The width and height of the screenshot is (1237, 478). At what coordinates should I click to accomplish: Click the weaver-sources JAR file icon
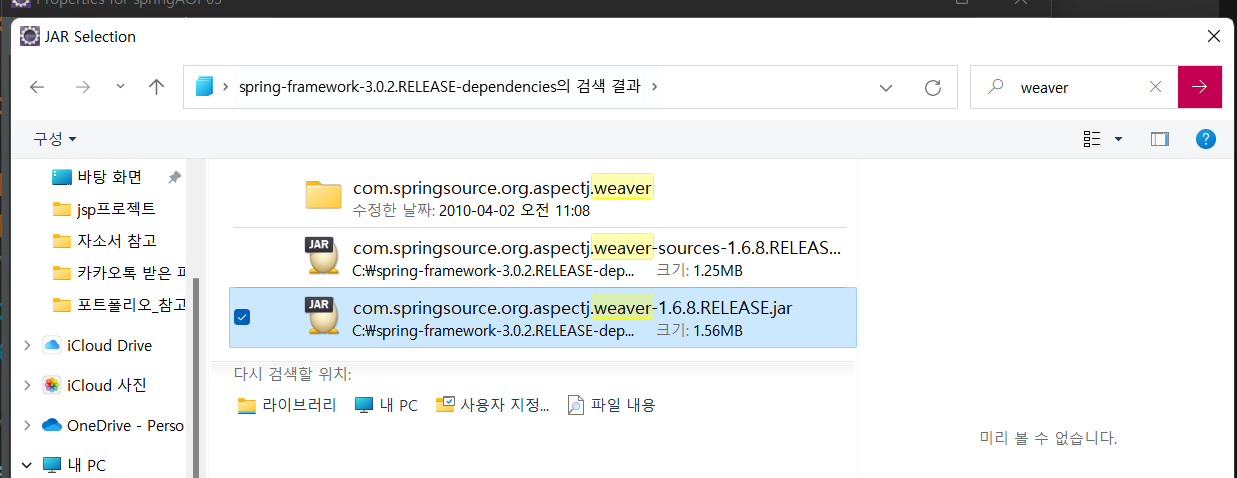coord(324,257)
